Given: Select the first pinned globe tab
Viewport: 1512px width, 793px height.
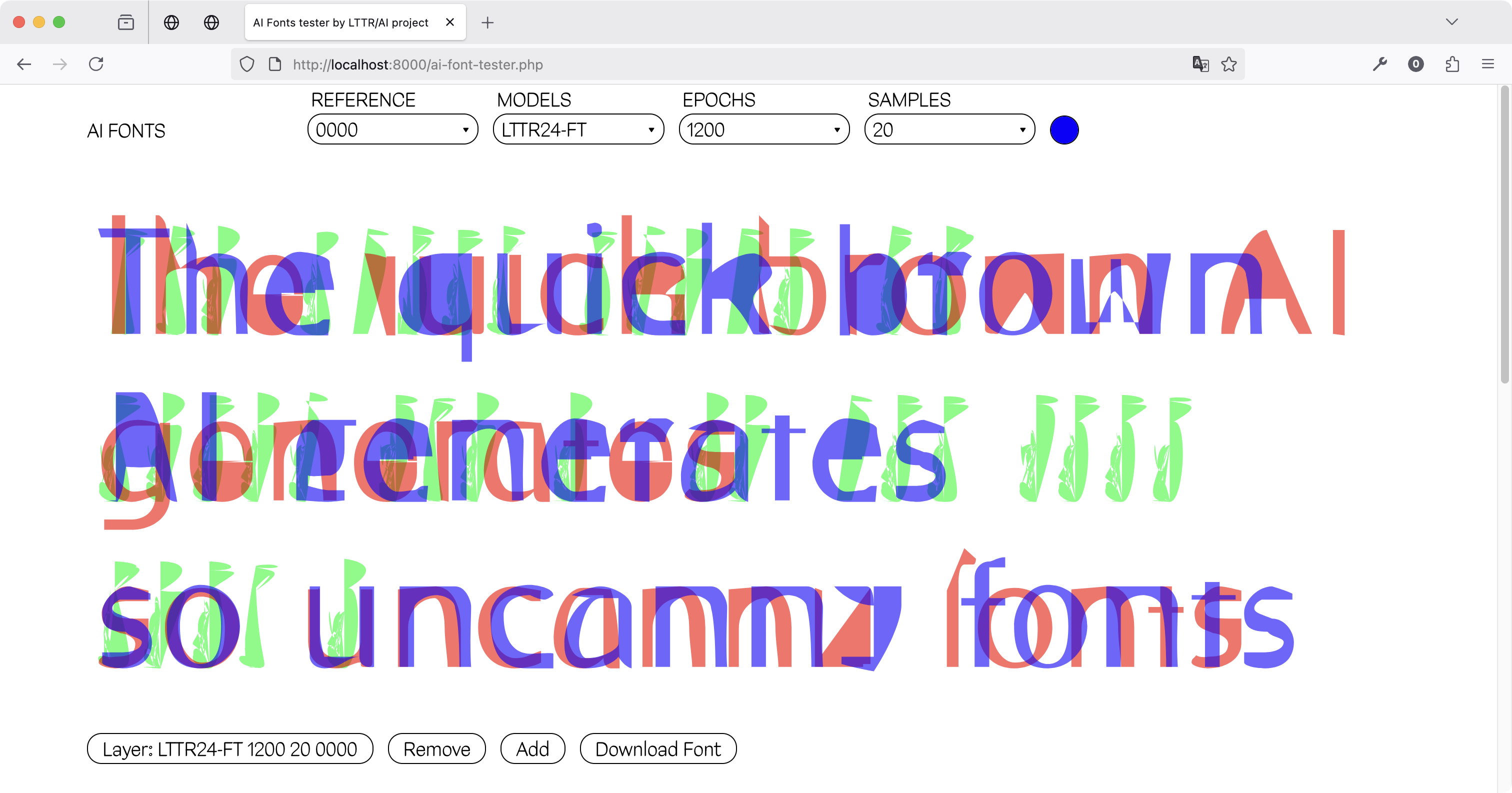Looking at the screenshot, I should point(171,22).
